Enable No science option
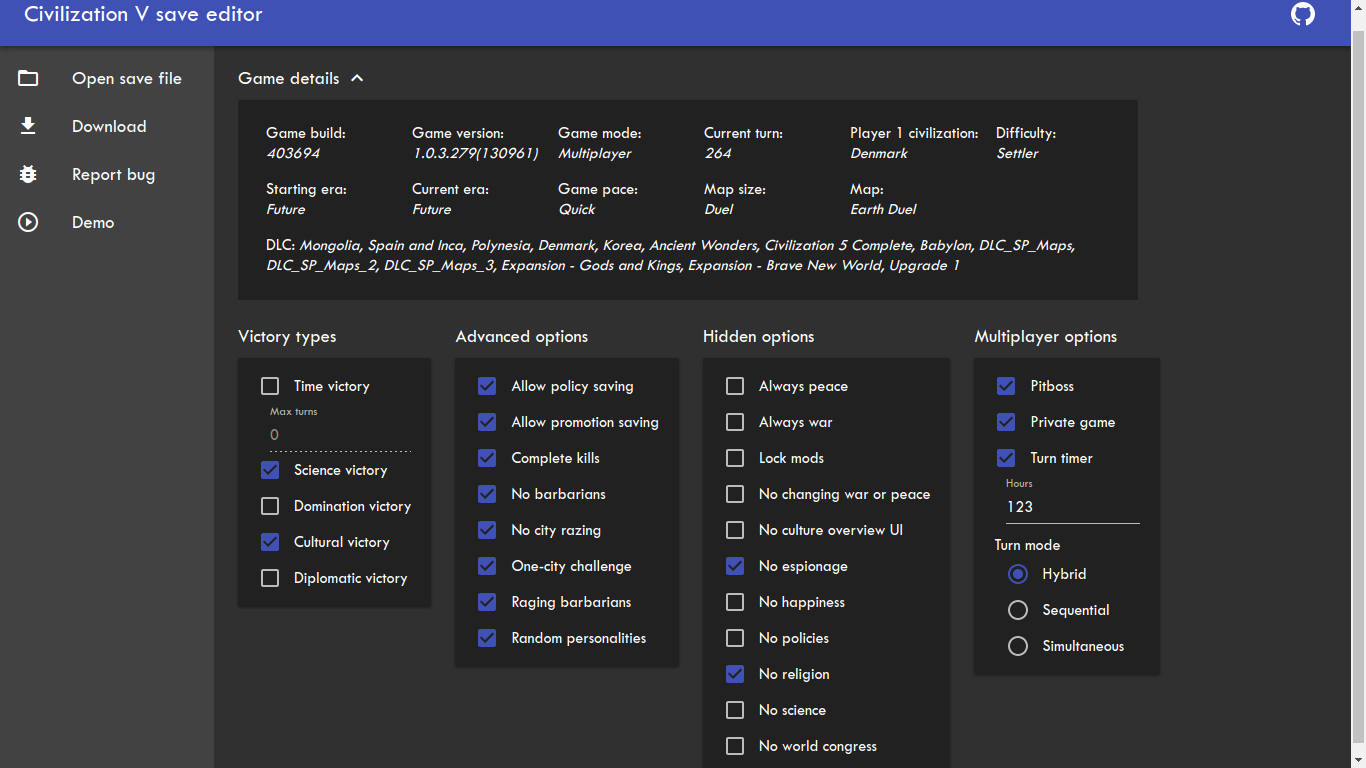 pos(735,710)
